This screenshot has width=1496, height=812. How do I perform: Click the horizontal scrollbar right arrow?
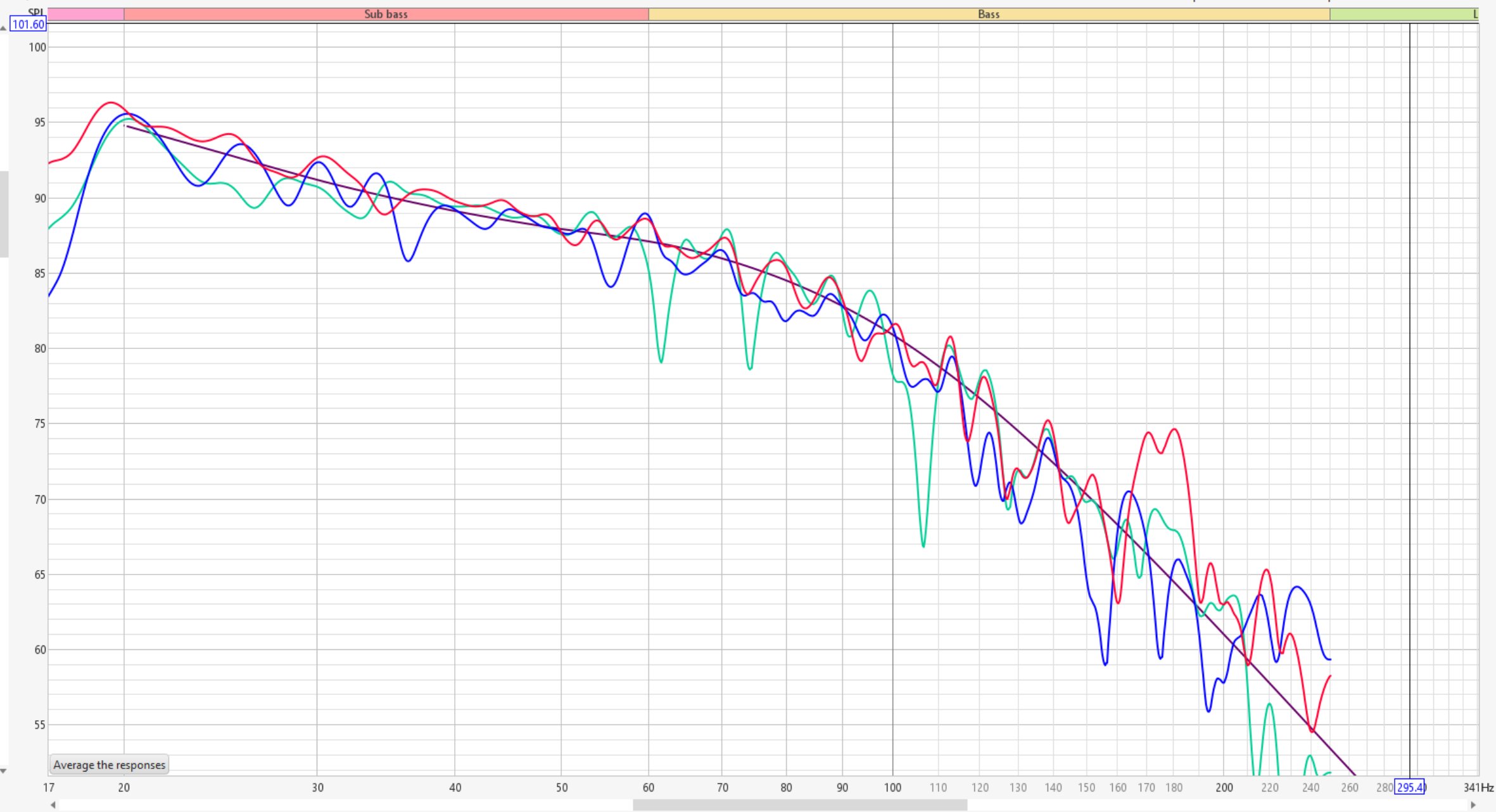1473,805
